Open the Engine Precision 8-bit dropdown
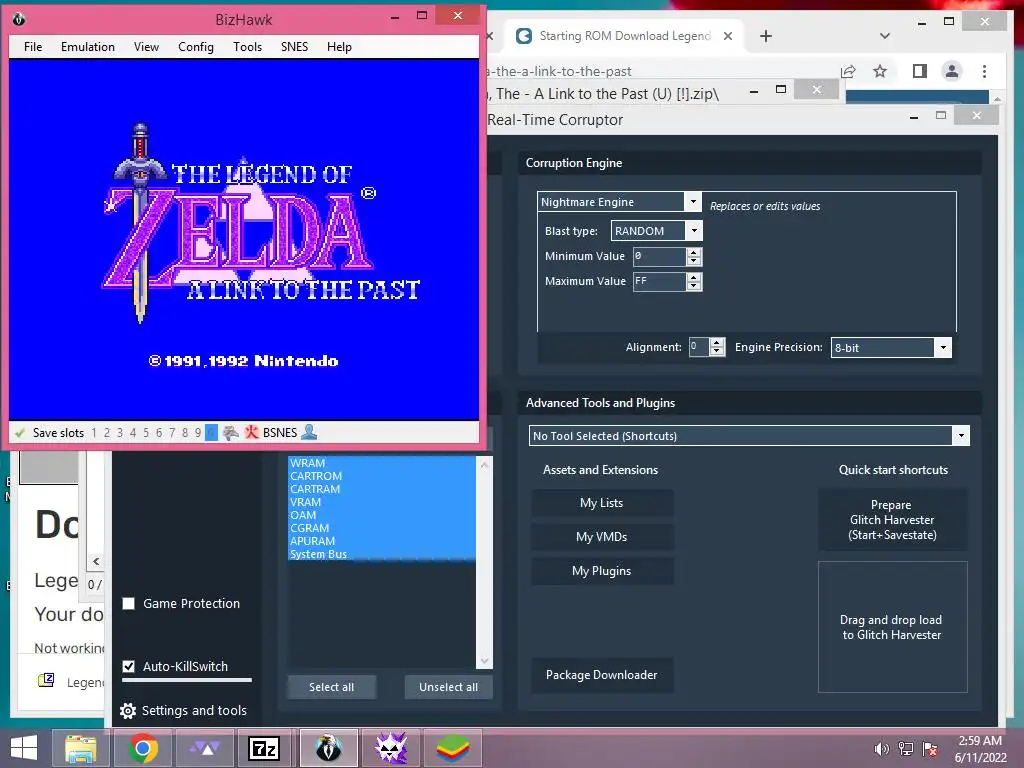1024x768 pixels. tap(943, 347)
